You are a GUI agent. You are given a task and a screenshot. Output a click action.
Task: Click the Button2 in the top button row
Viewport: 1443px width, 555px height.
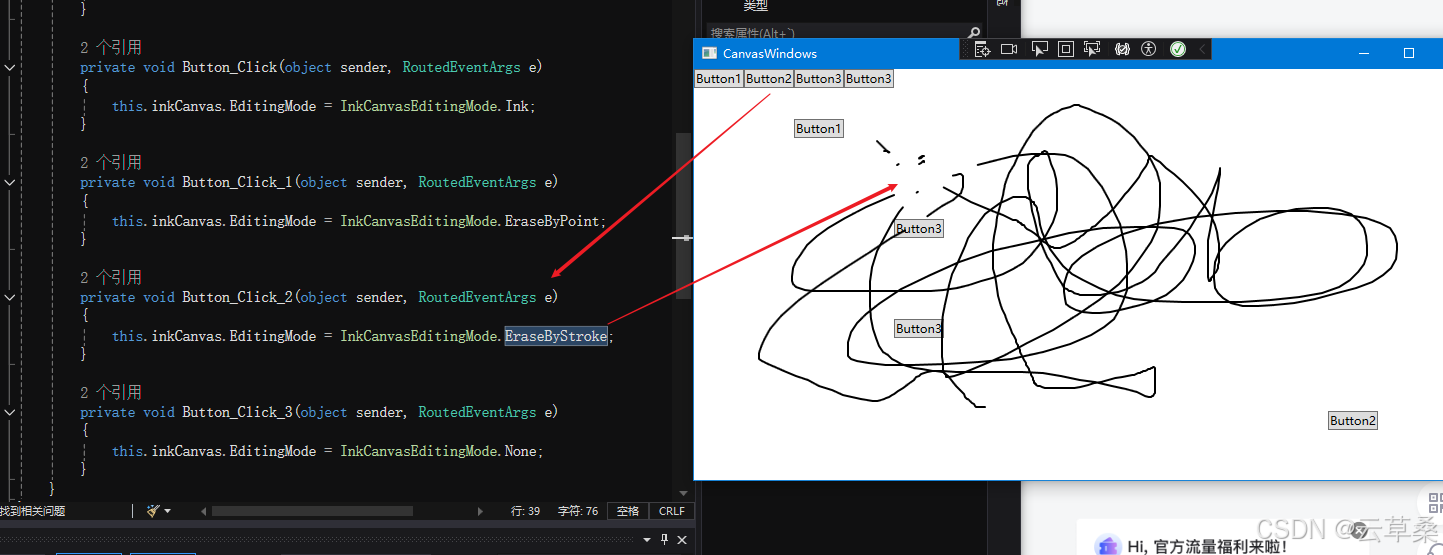(769, 79)
